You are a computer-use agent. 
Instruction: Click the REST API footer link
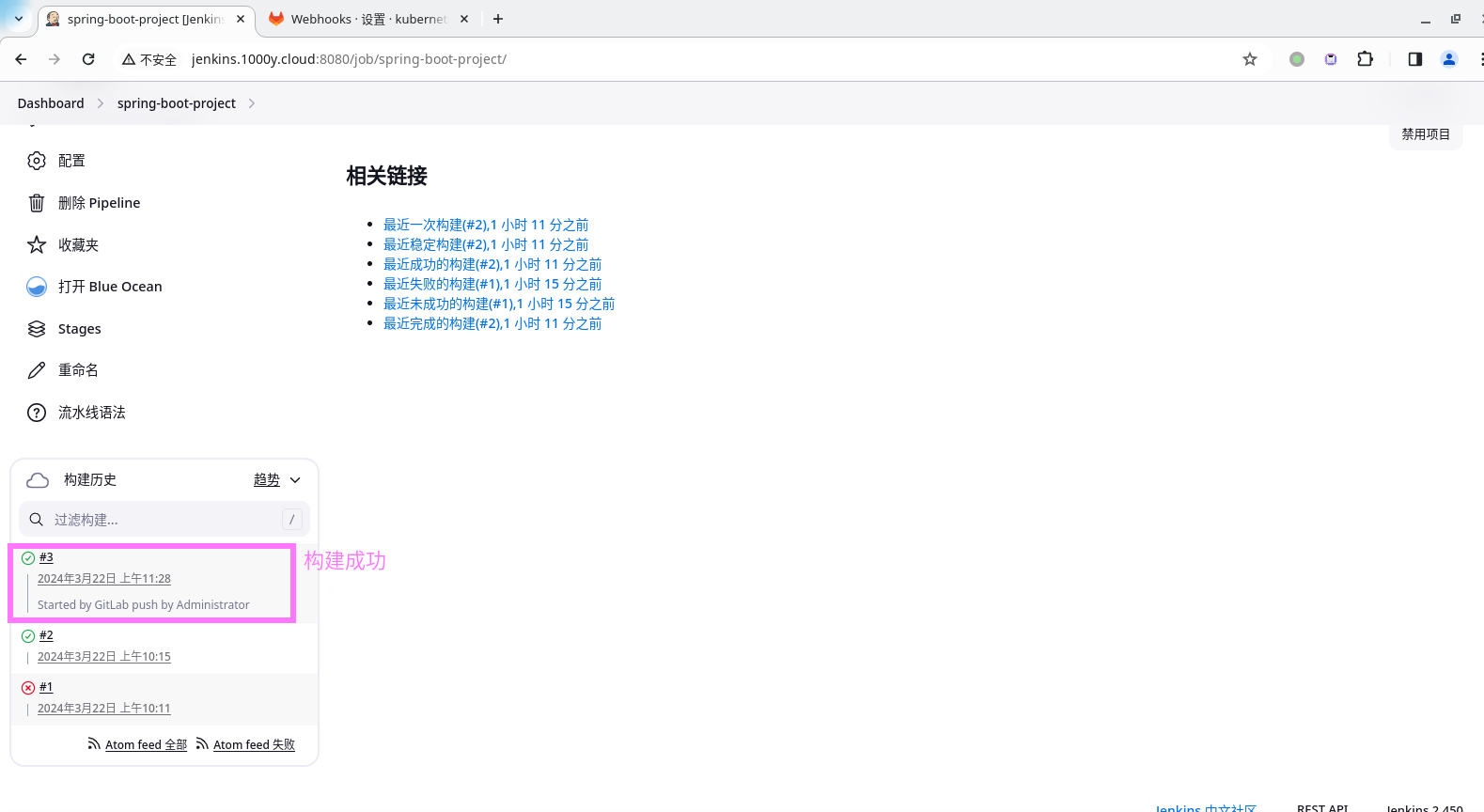click(x=1322, y=807)
